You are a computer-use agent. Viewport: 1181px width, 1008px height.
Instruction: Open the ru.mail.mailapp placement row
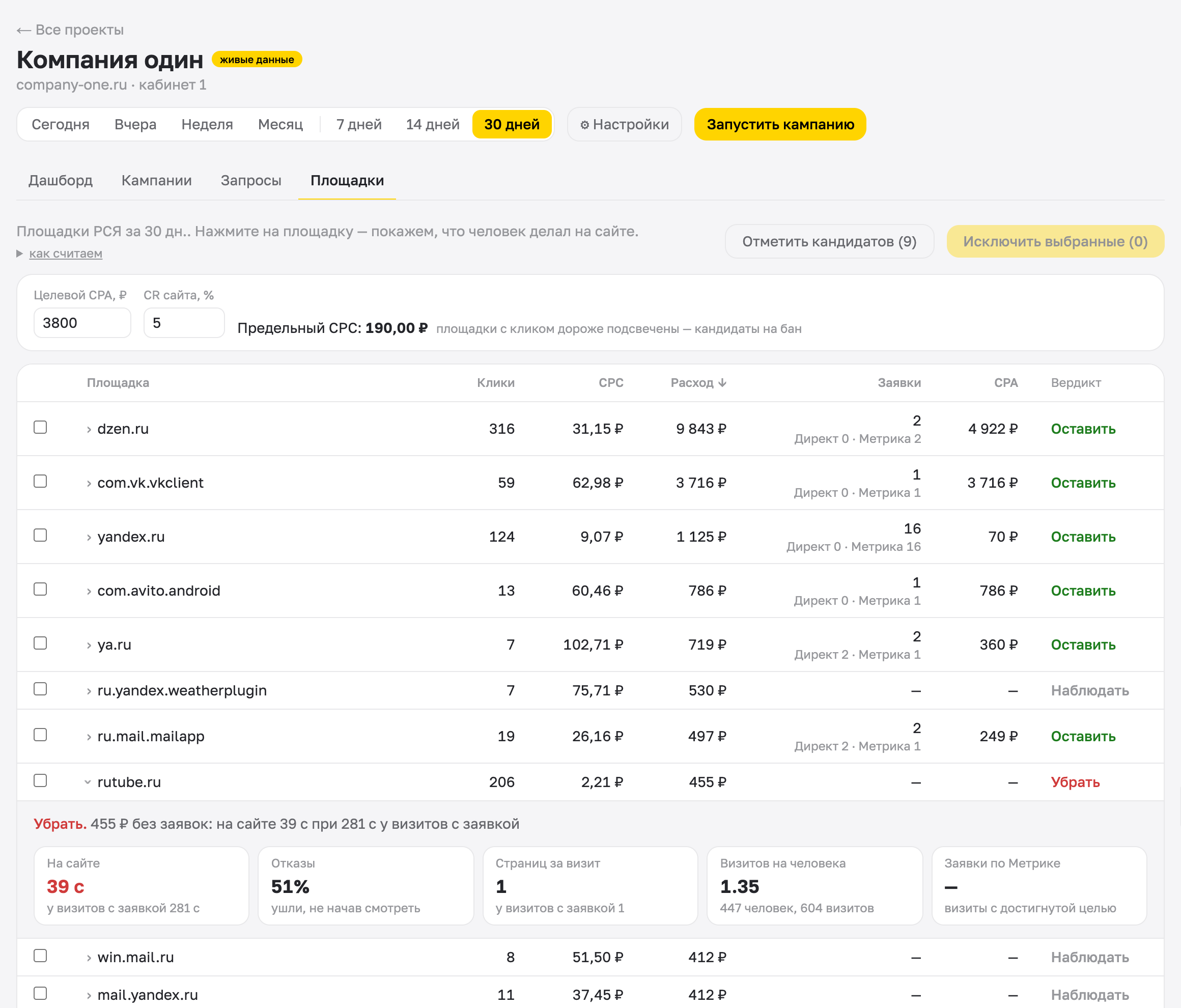click(590, 736)
